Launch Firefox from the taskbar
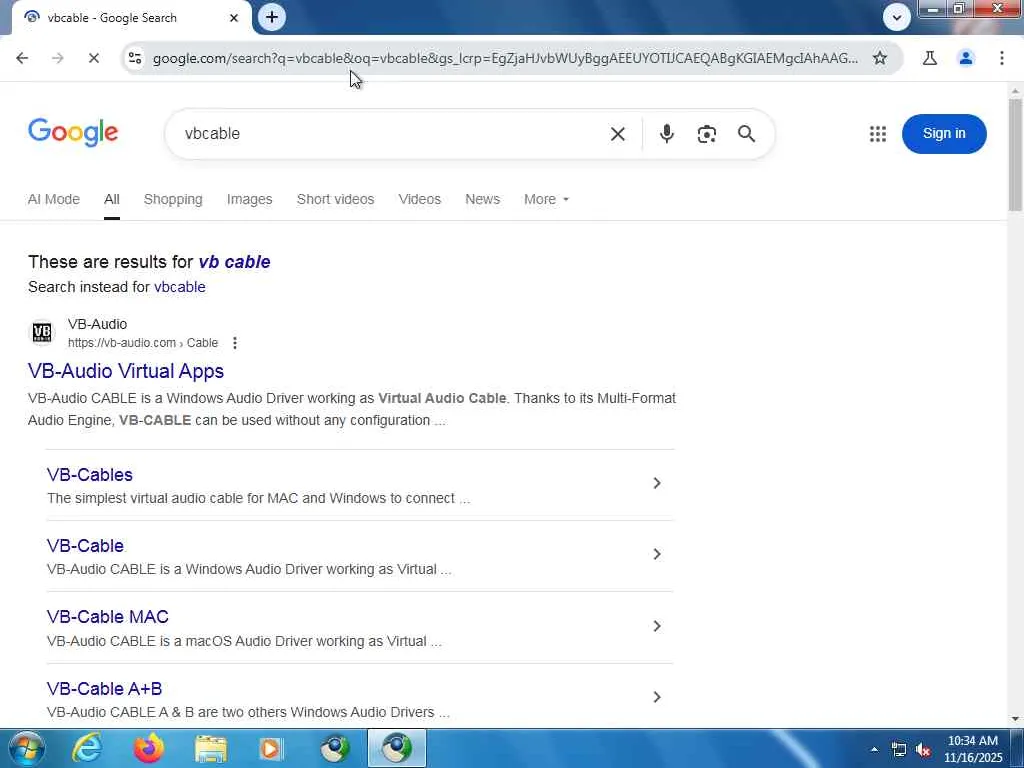The image size is (1024, 768). coord(148,748)
